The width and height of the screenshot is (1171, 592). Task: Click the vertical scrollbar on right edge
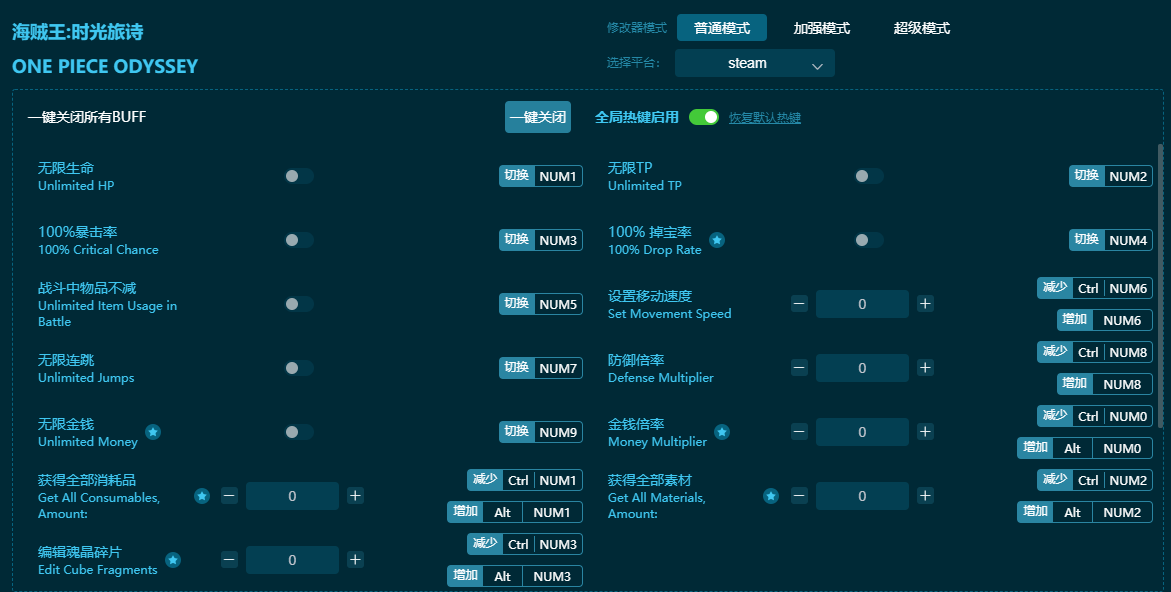pyautogui.click(x=1160, y=286)
